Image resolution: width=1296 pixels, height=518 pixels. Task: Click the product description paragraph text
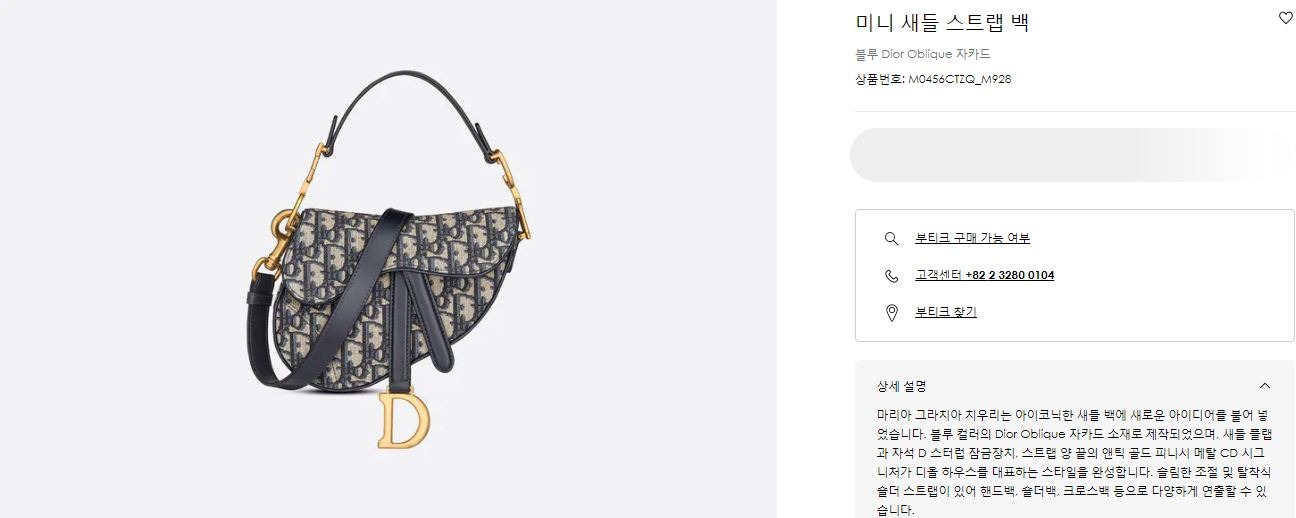tap(1071, 461)
